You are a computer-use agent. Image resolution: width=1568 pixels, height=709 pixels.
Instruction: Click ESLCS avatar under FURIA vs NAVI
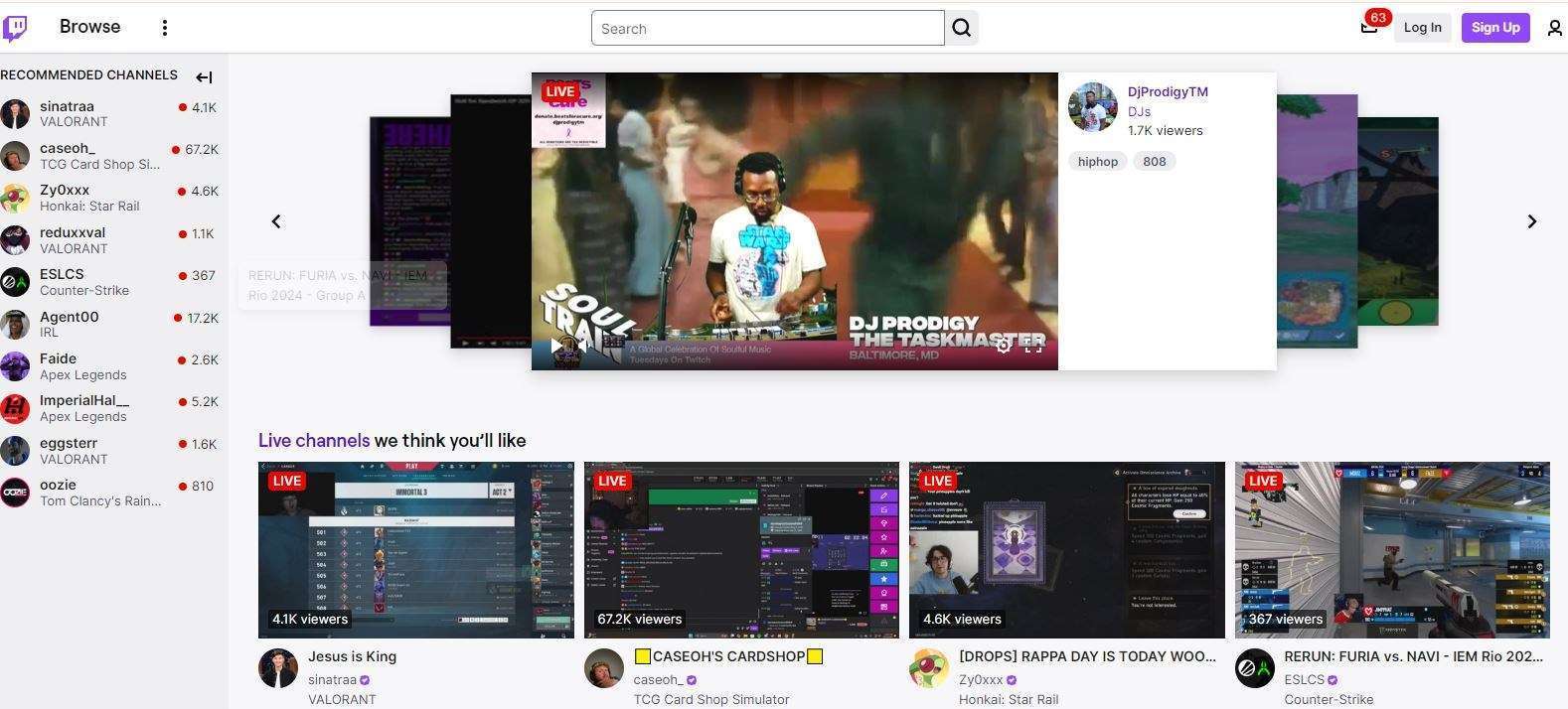pos(1255,668)
